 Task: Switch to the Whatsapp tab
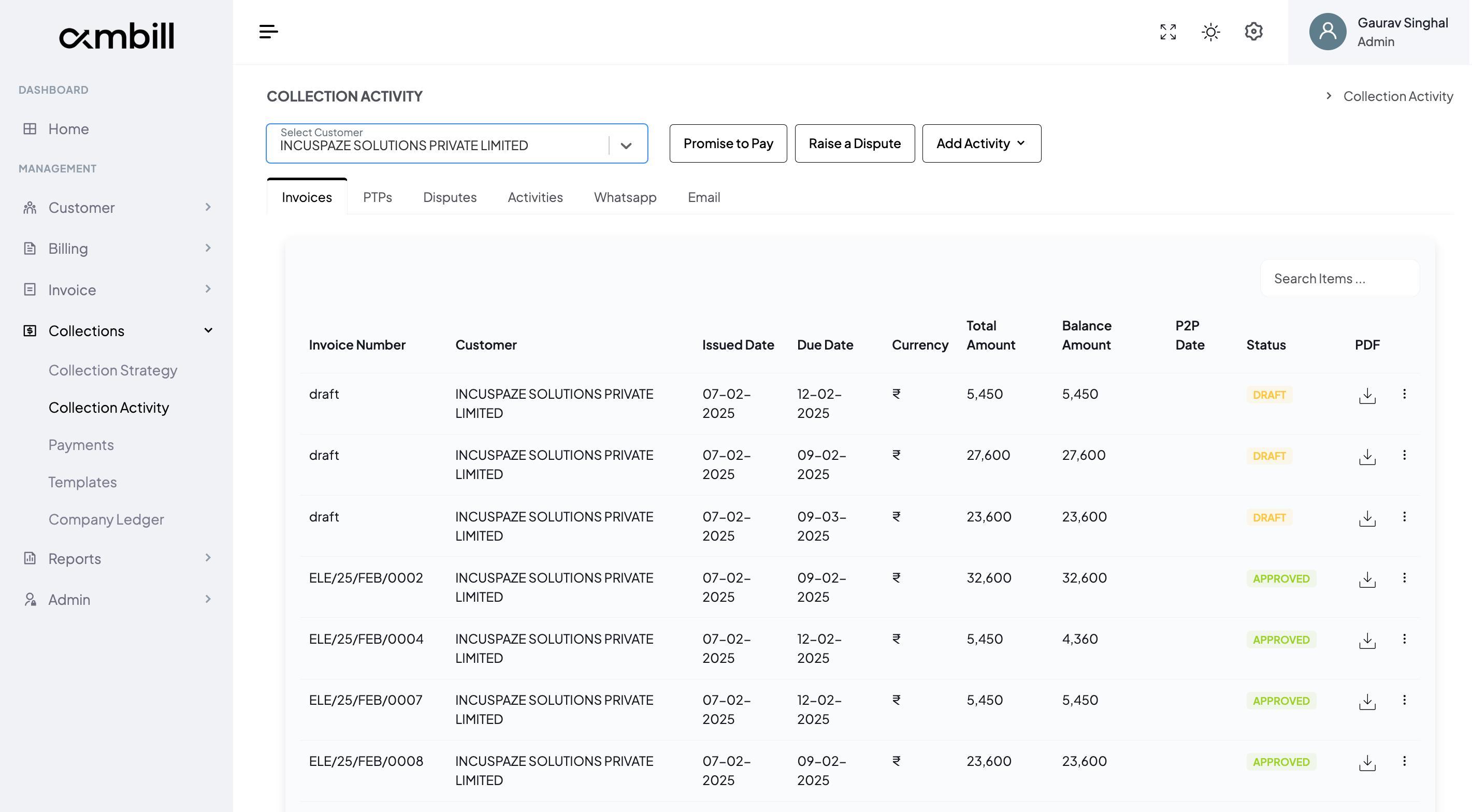coord(625,197)
